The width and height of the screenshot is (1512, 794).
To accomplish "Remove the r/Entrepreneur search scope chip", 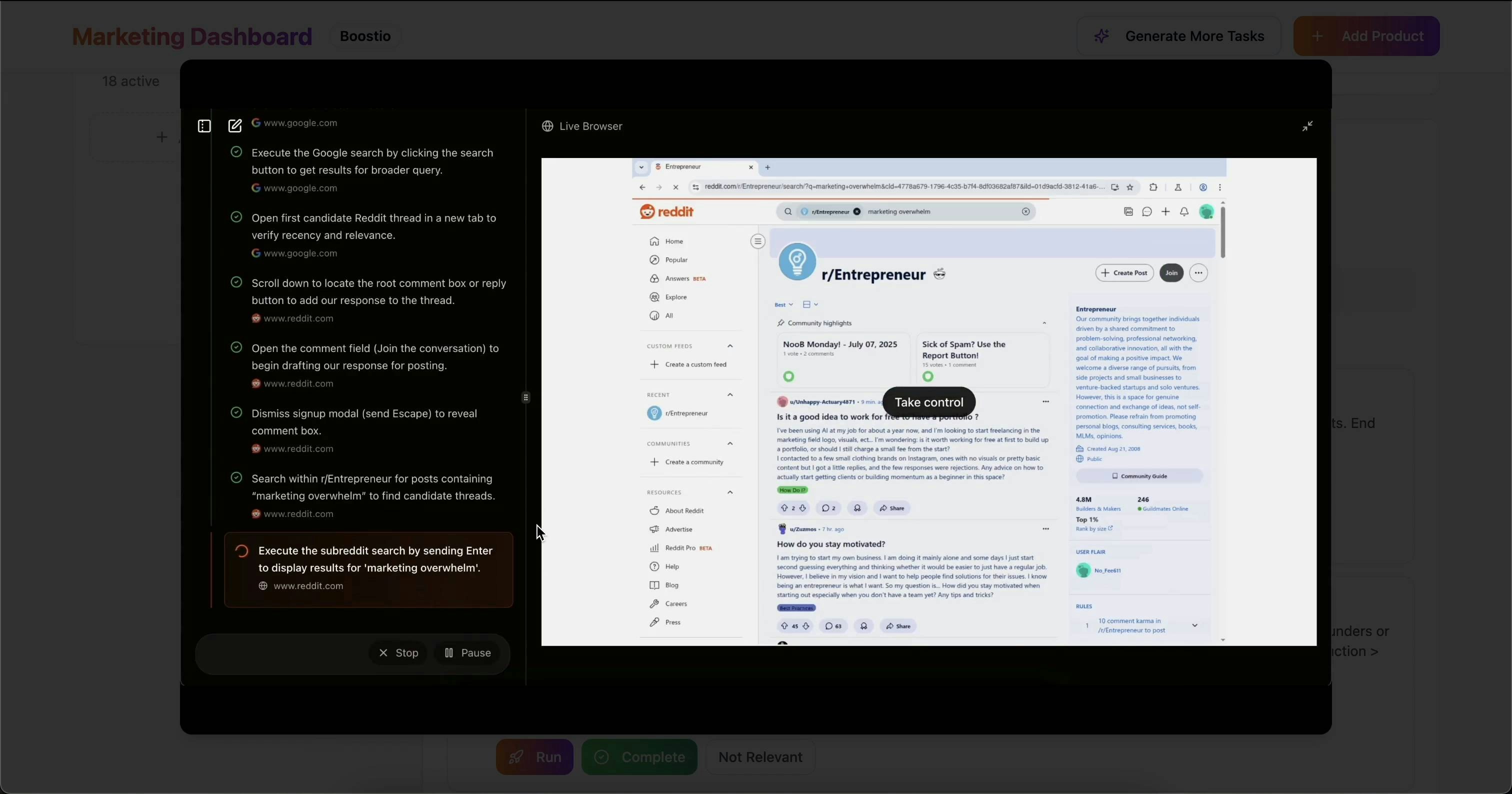I will (857, 212).
